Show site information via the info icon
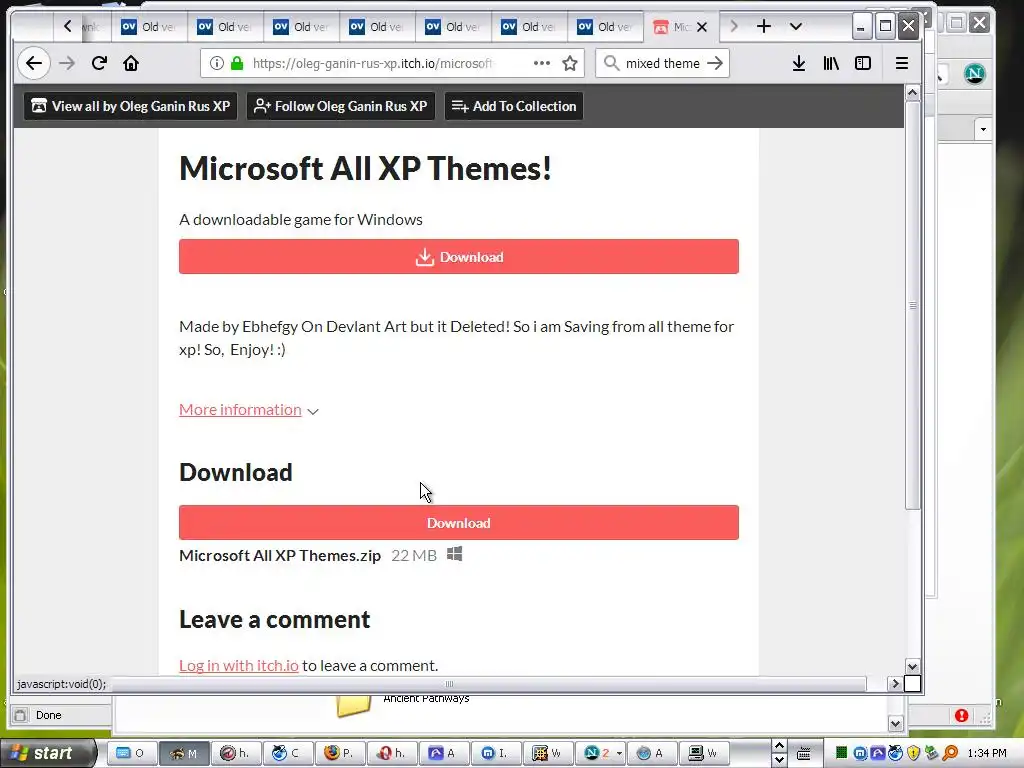Image resolution: width=1024 pixels, height=768 pixels. [217, 63]
